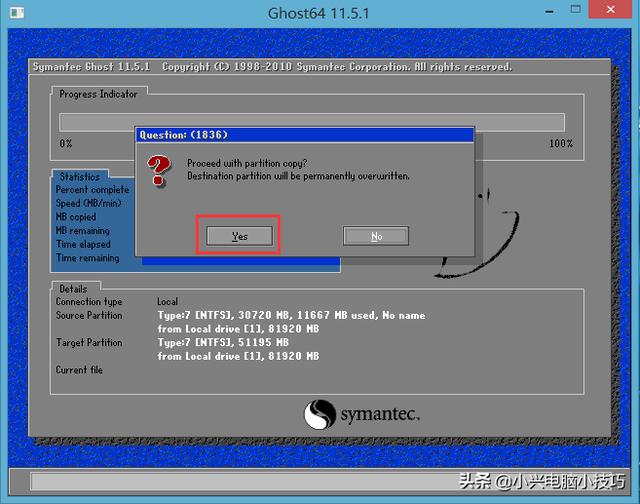Click target value "Type:7 [NTFS], 51195 MB"
The image size is (640, 504).
click(223, 342)
